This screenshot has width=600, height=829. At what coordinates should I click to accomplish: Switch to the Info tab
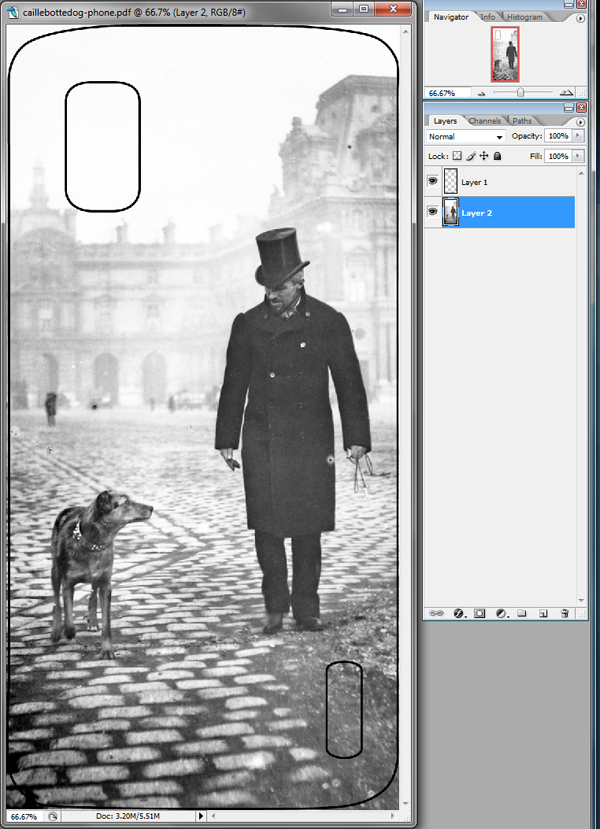tap(488, 17)
